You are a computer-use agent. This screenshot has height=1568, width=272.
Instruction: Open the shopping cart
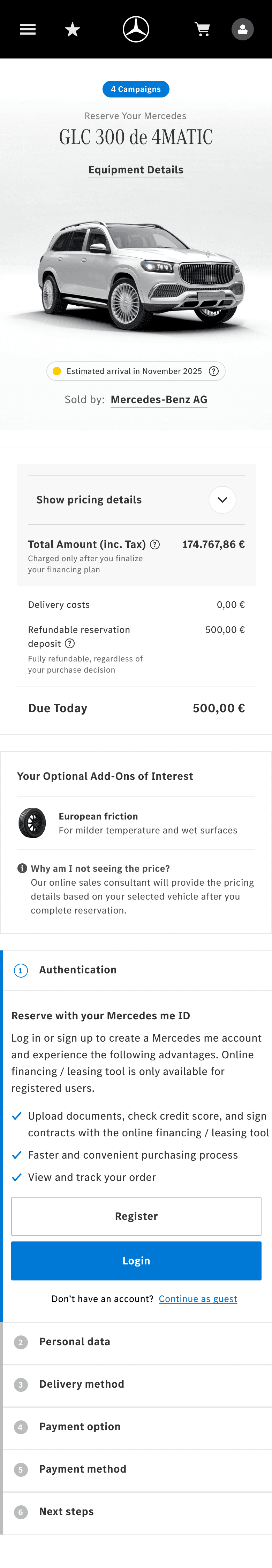(x=203, y=29)
